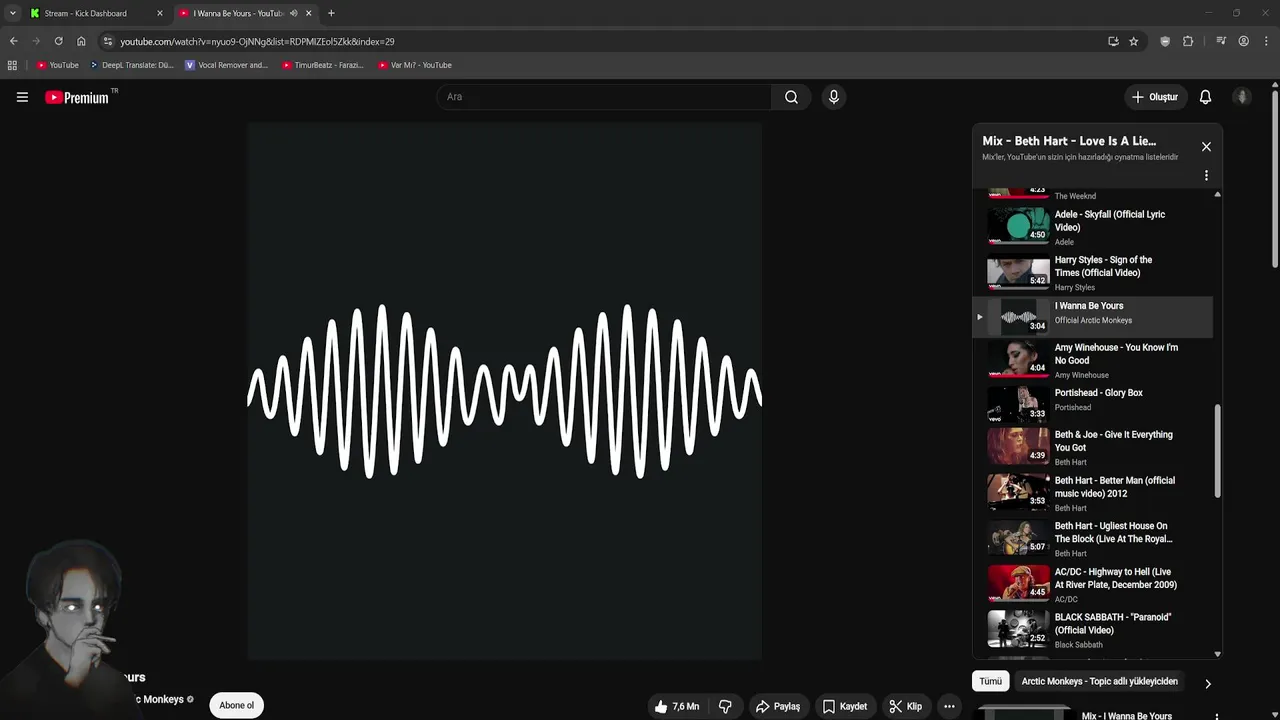Play Portishead - Glory Box
The image size is (1280, 720).
pos(1093,404)
